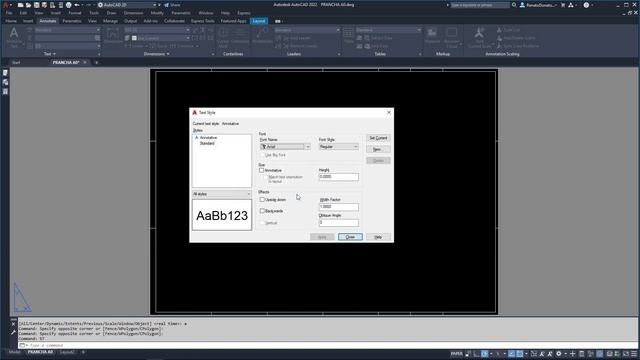Expand the Dimensions panel title dropdown

[x=156, y=54]
